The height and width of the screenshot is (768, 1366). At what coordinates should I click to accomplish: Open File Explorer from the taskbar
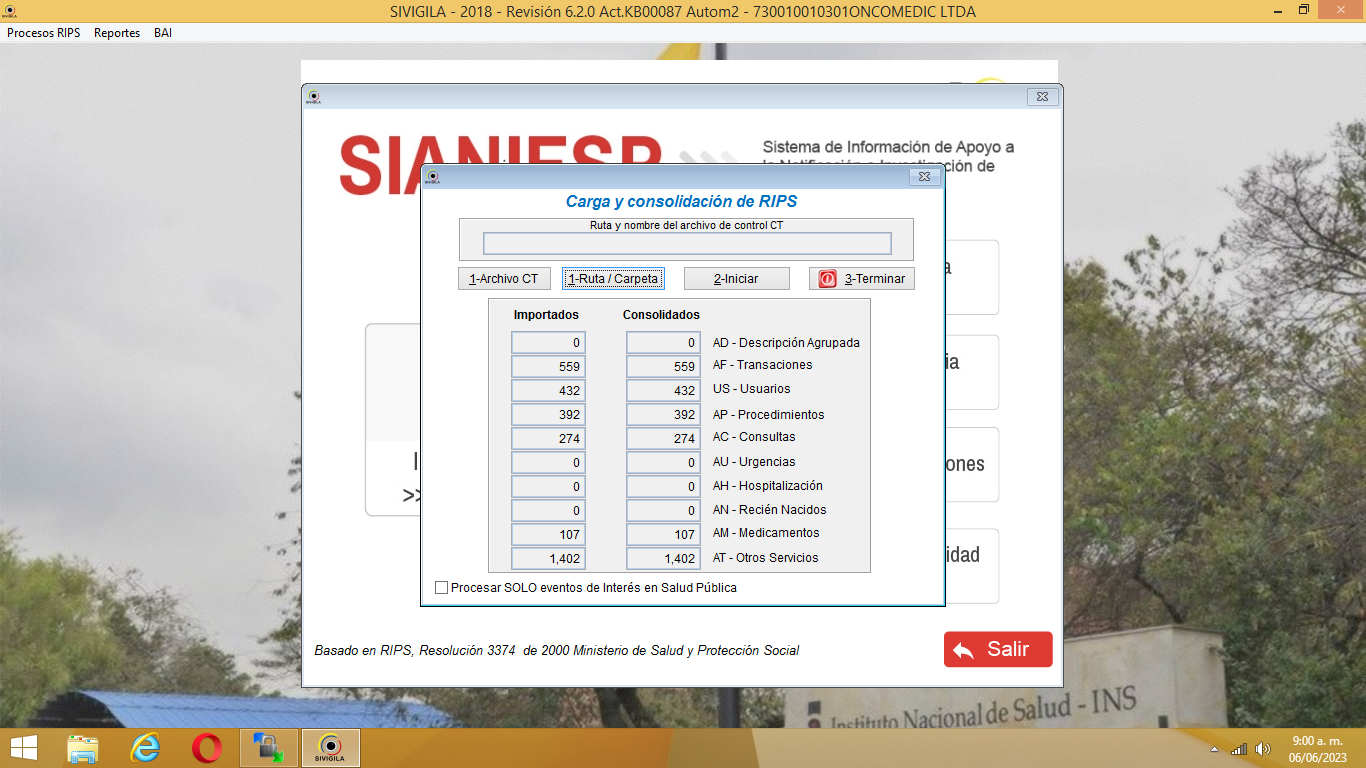pyautogui.click(x=83, y=748)
